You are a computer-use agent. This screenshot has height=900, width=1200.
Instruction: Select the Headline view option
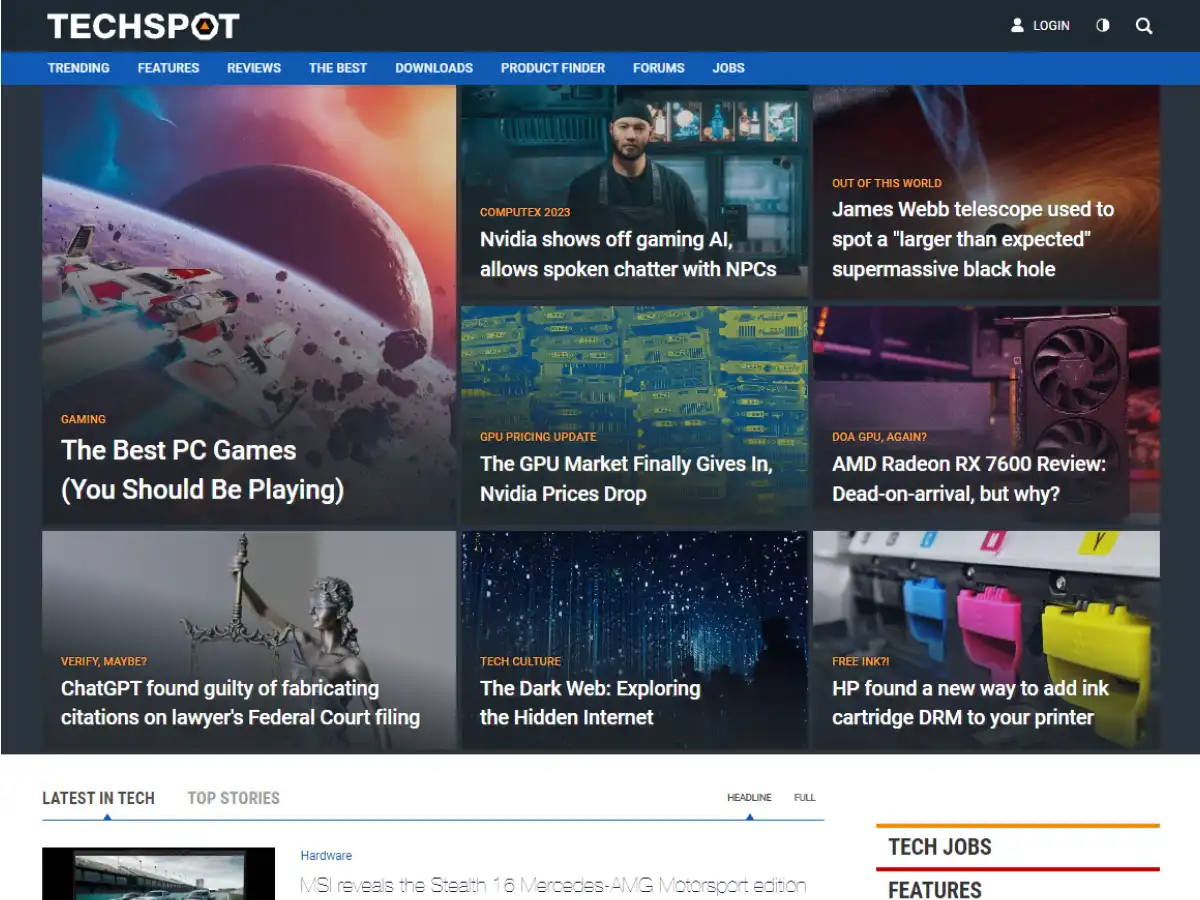749,798
